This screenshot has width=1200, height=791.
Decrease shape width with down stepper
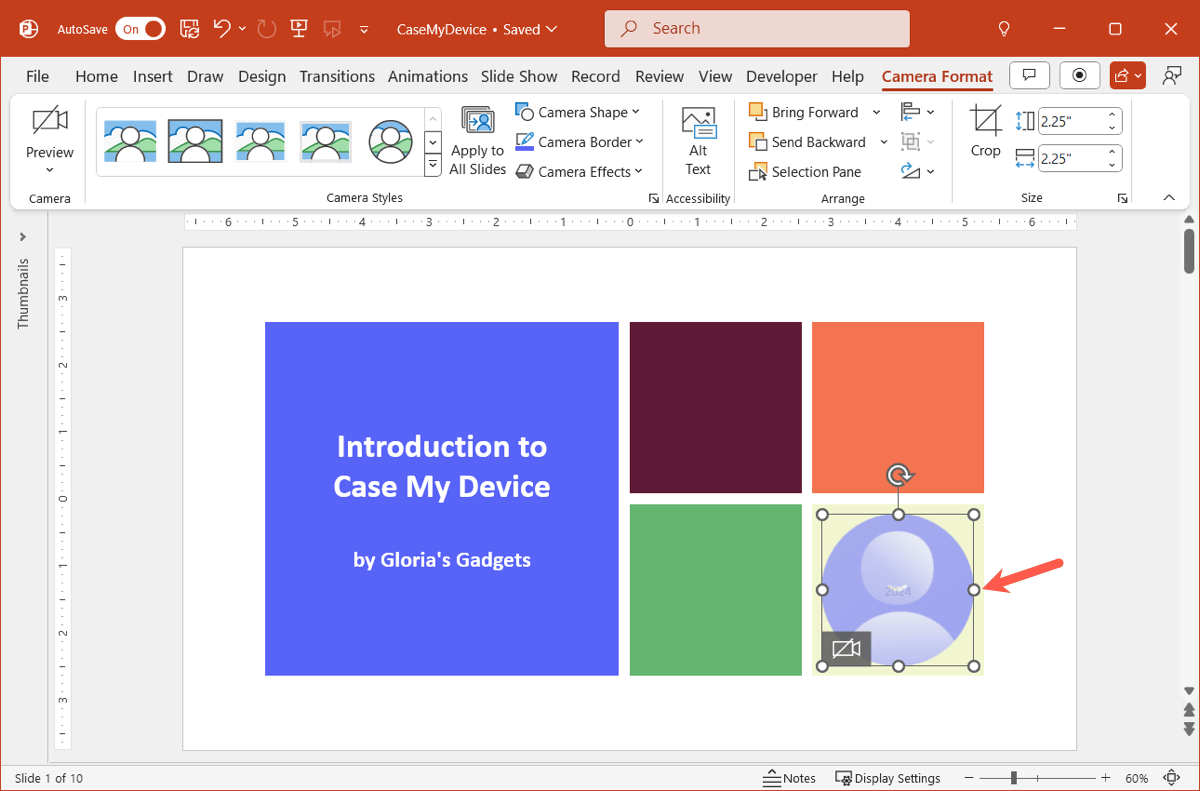click(x=1112, y=164)
